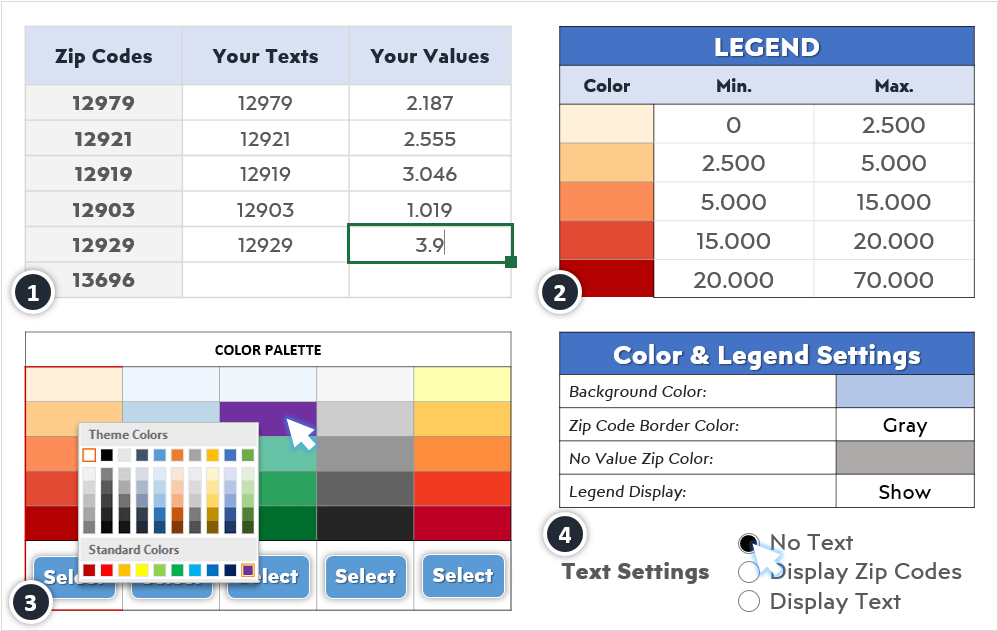Open the first Select color picker button

(74, 576)
